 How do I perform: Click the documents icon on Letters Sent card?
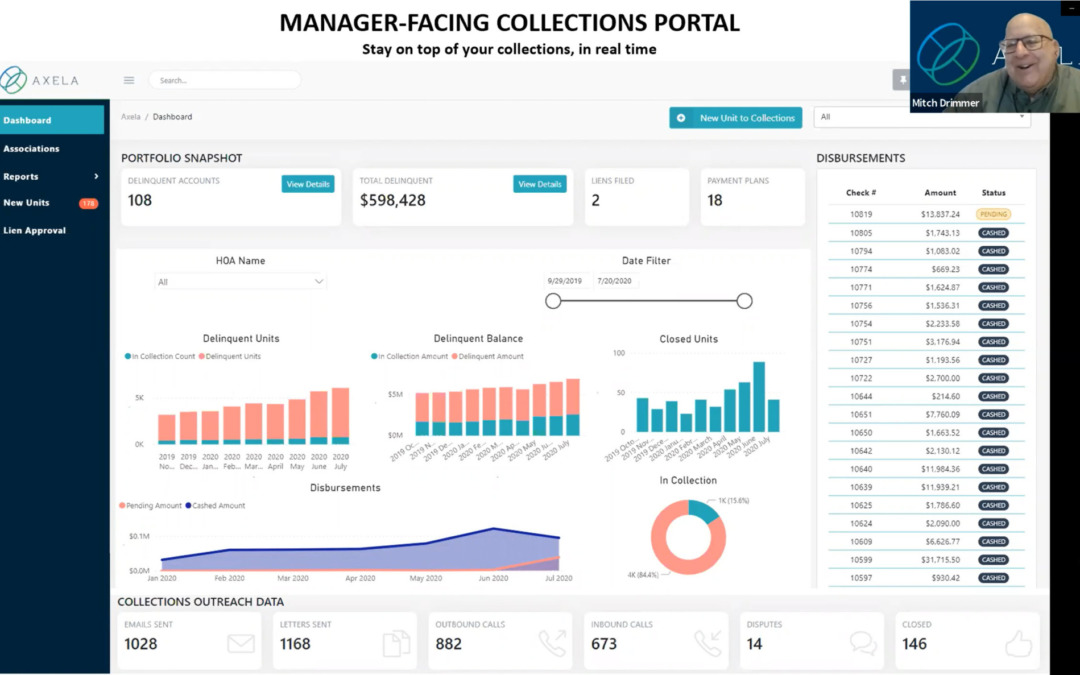pos(397,643)
